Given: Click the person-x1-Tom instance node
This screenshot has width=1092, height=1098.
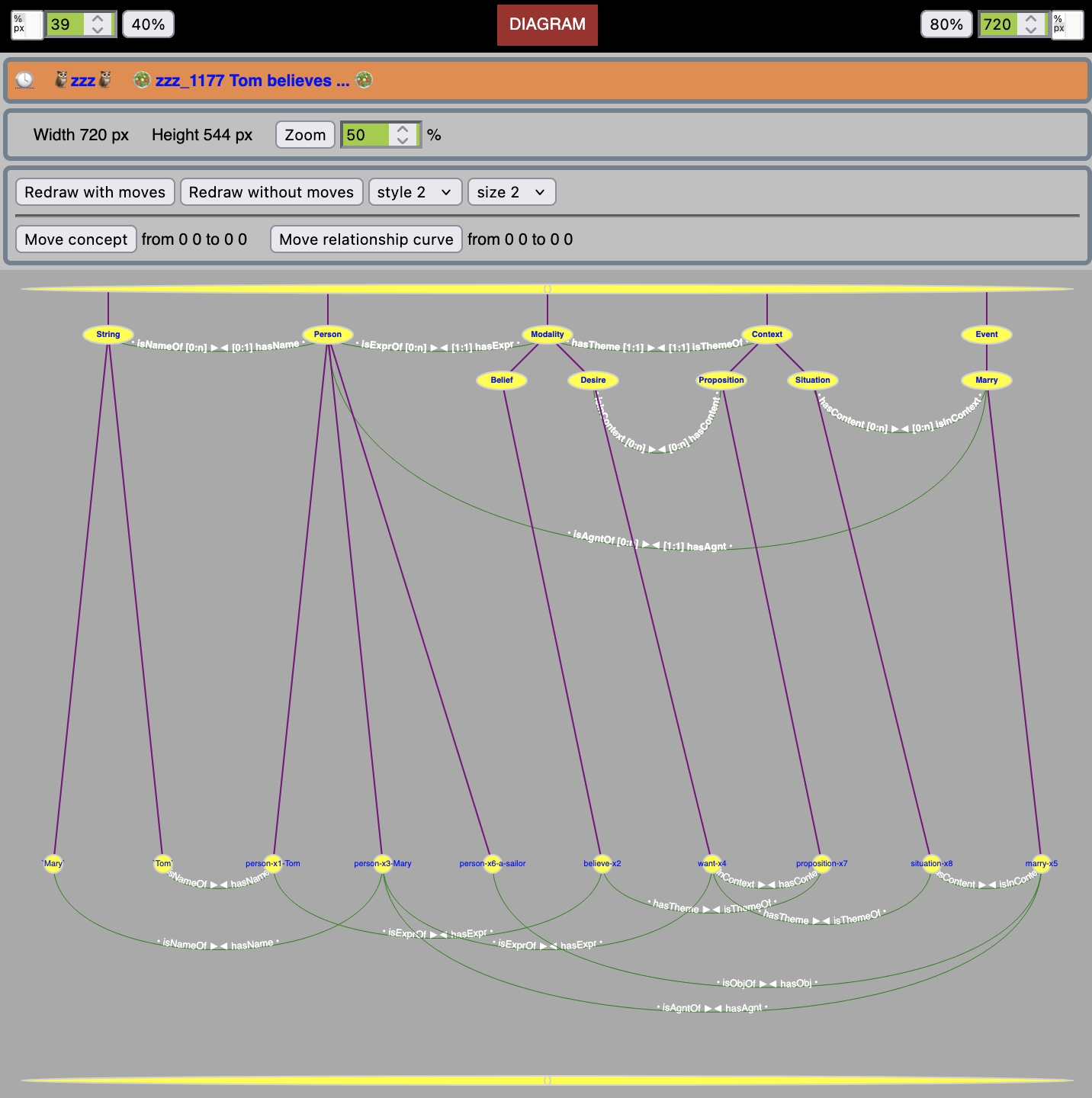Looking at the screenshot, I should [x=273, y=863].
